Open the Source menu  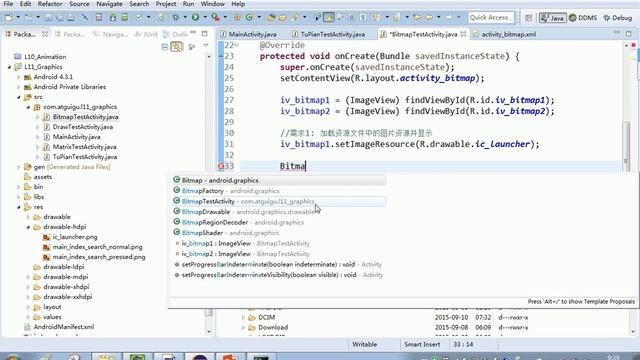point(79,4)
